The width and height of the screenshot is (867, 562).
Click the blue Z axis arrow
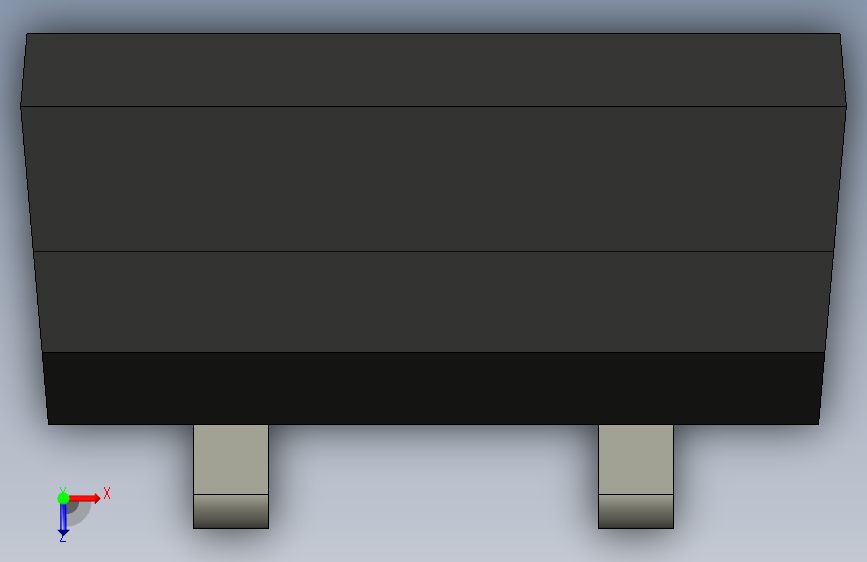coord(63,520)
